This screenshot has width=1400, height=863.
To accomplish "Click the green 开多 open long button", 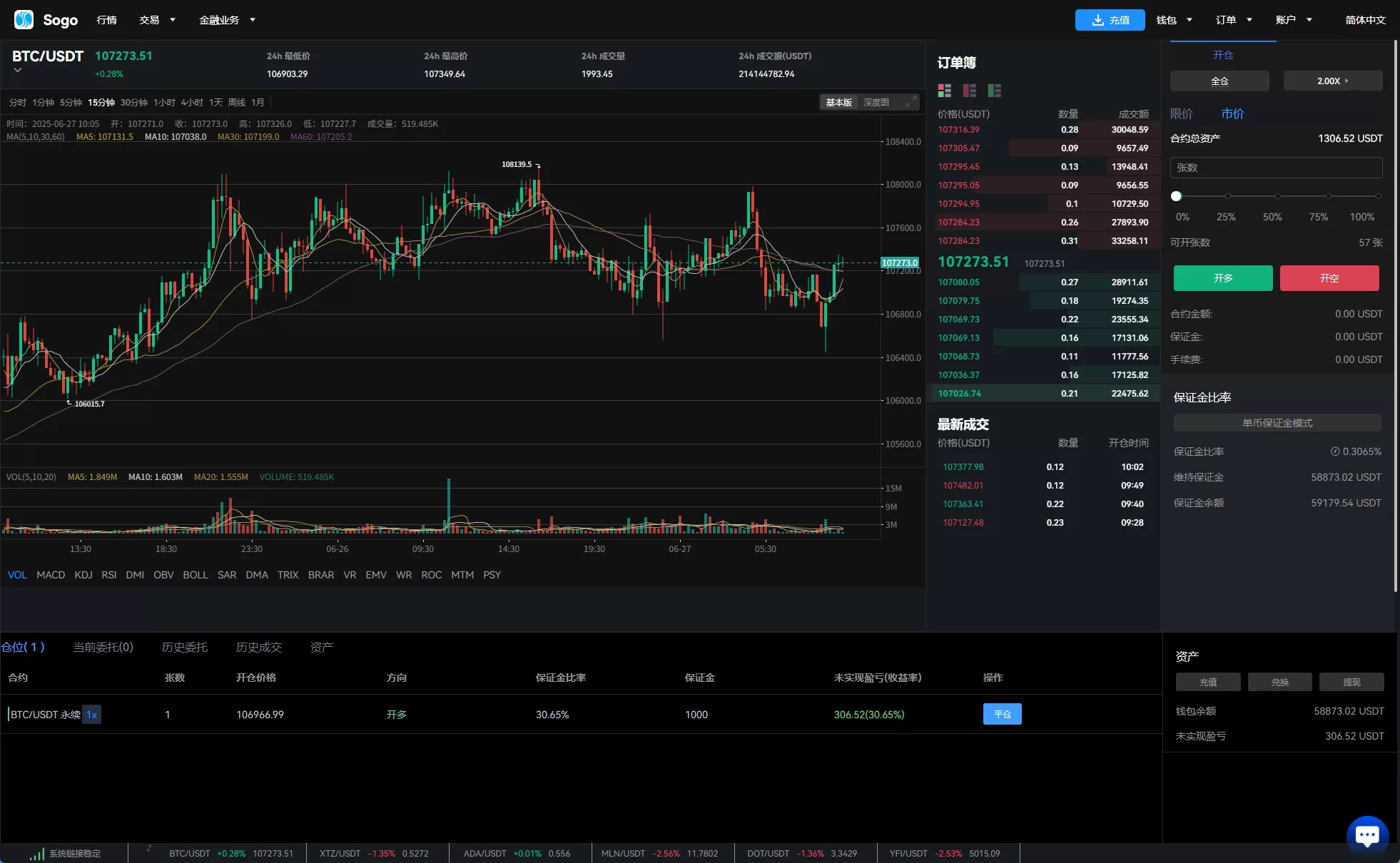I will pyautogui.click(x=1222, y=278).
